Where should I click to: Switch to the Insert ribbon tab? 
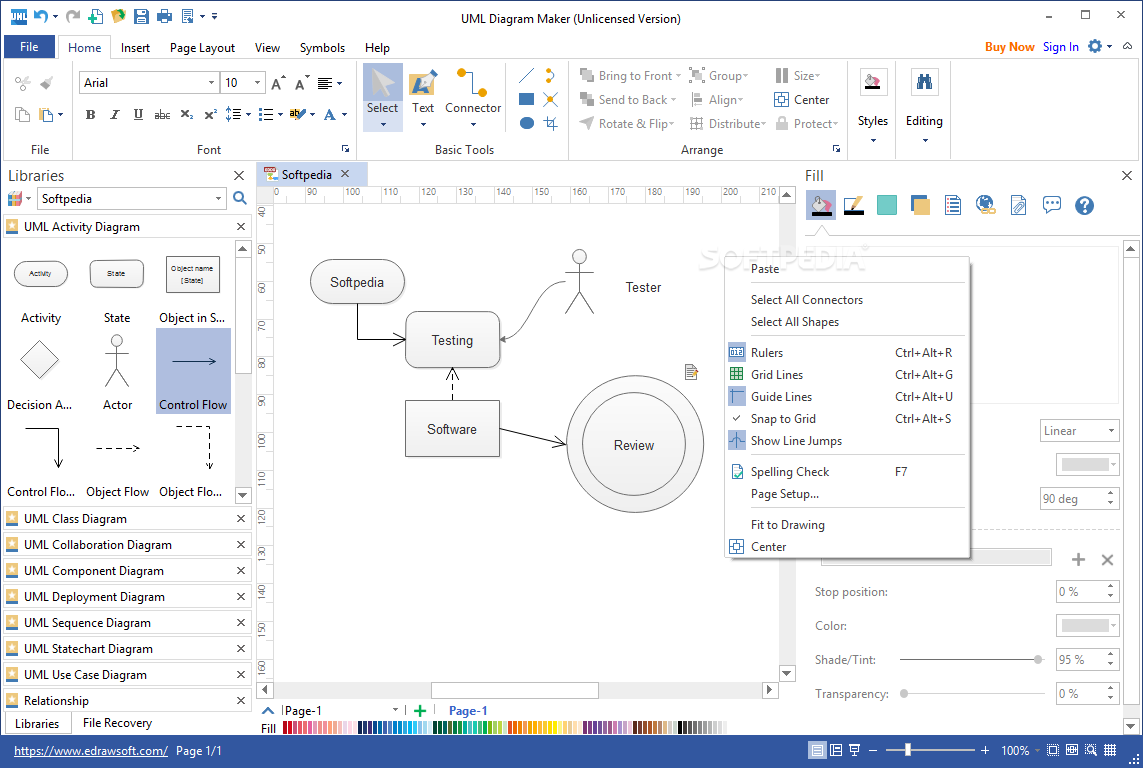pos(135,47)
